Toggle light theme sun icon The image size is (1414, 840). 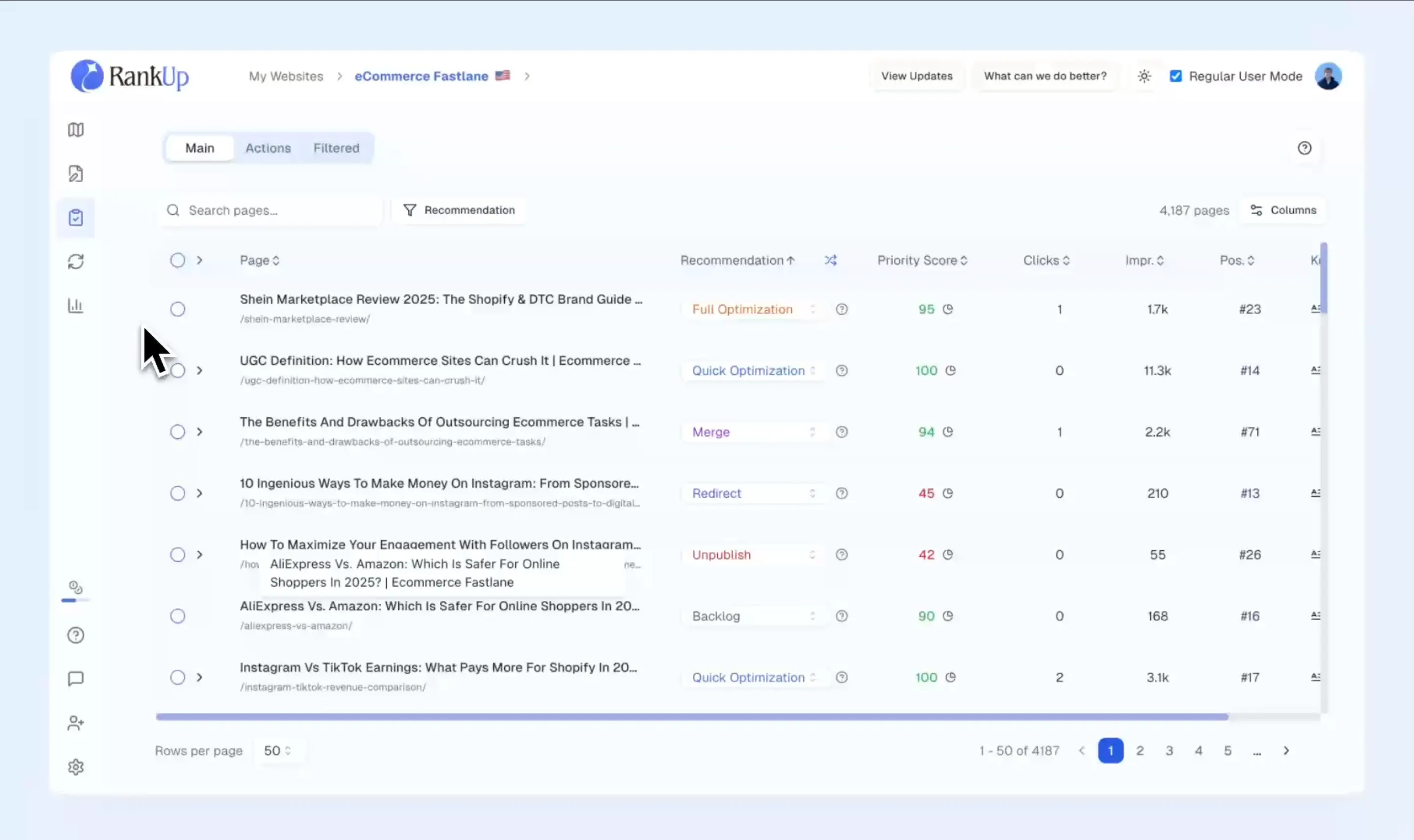coord(1144,76)
